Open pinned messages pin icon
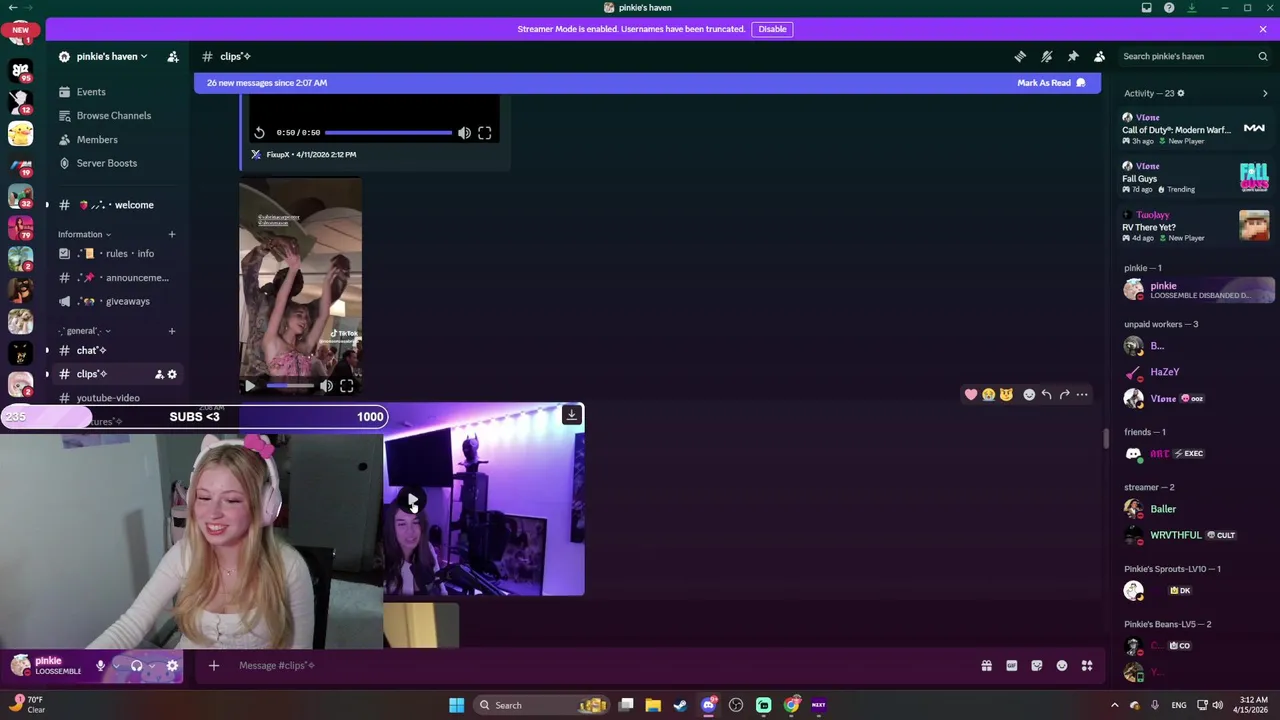Screen dimensions: 1280x720 pos(1073,56)
